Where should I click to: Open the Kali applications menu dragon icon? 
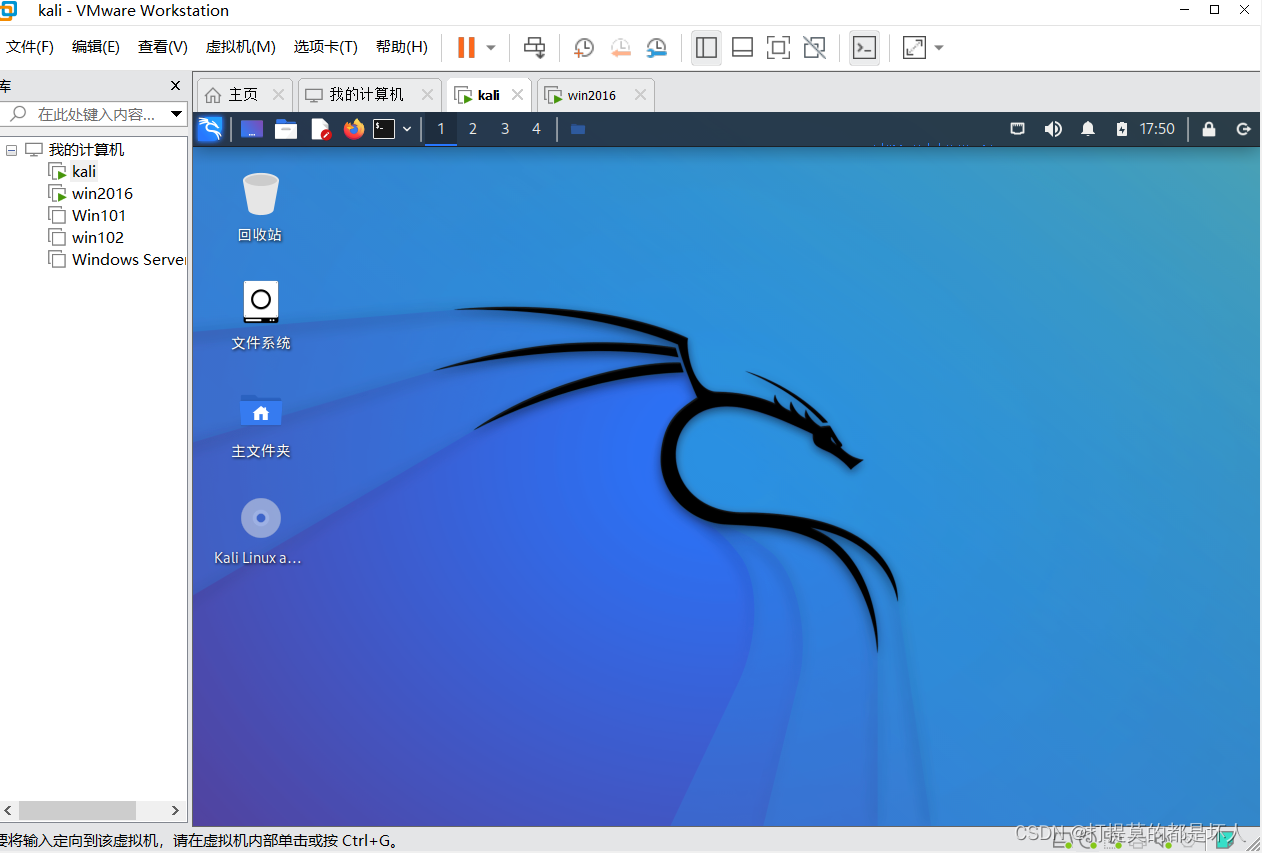tap(210, 129)
